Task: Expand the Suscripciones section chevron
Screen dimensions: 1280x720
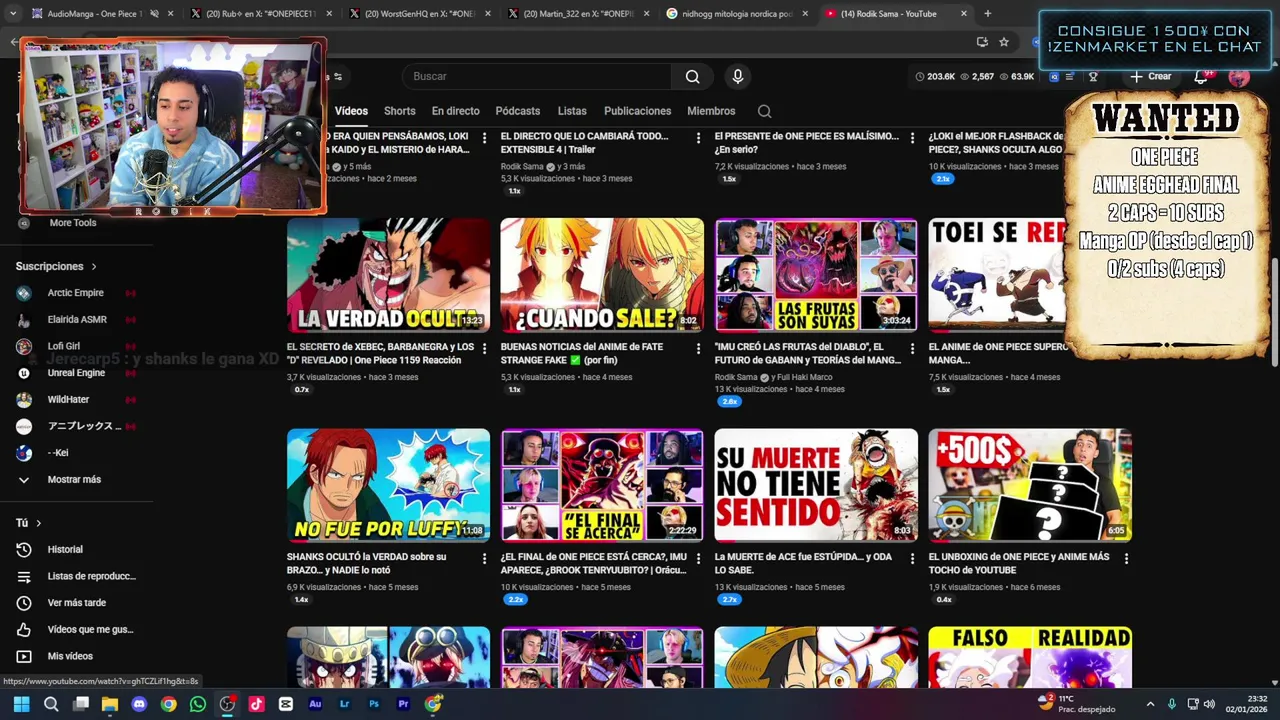Action: click(94, 267)
